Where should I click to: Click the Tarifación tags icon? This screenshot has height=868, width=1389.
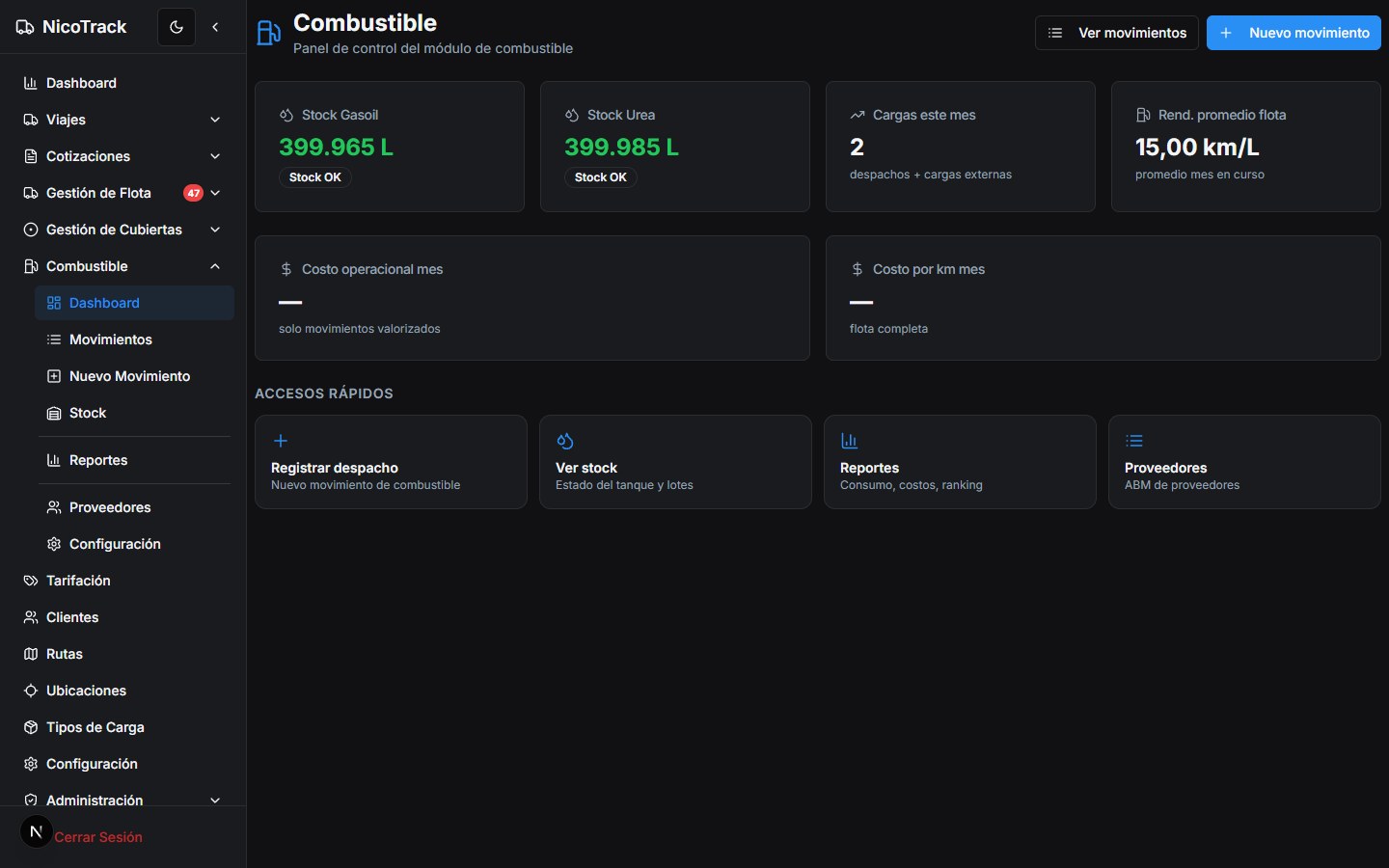pos(31,581)
